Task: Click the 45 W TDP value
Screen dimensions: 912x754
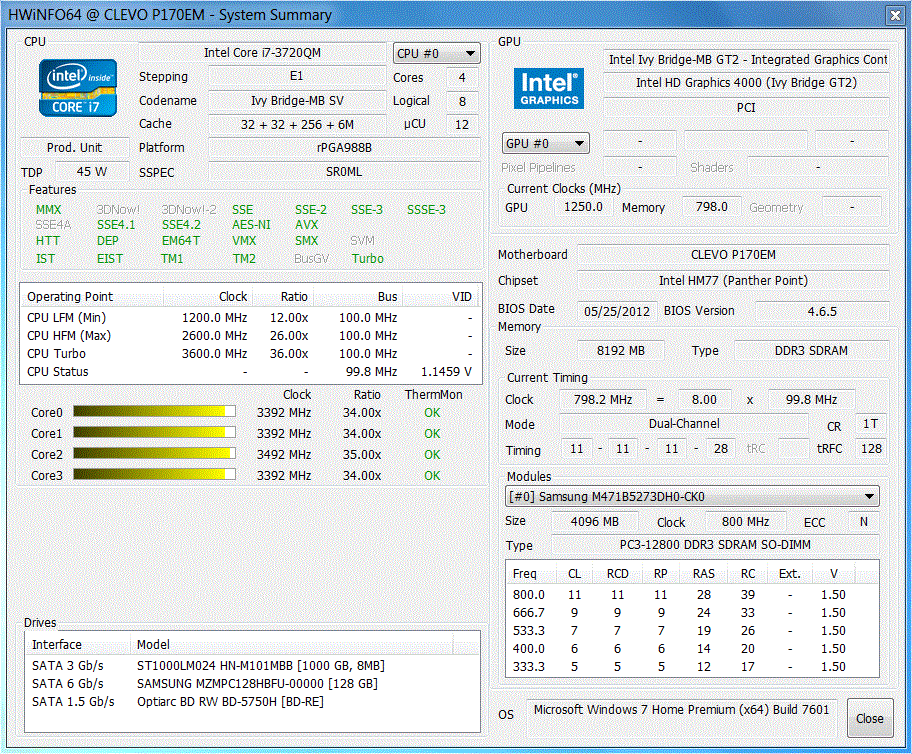Action: [92, 172]
